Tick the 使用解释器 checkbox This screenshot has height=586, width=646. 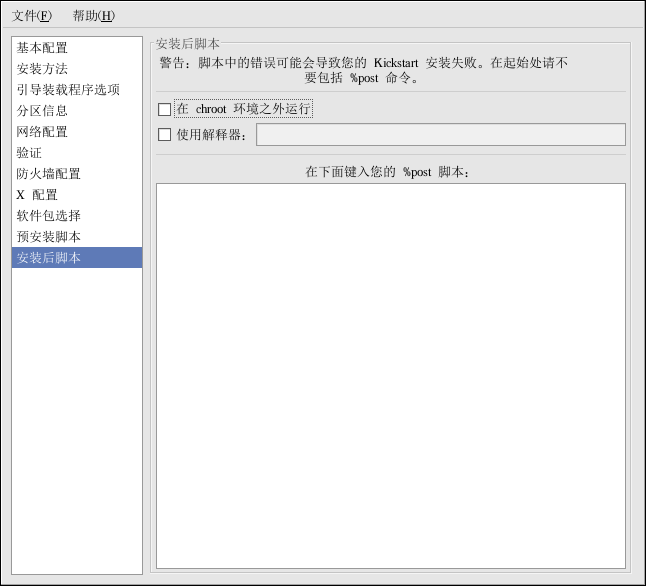coord(165,135)
